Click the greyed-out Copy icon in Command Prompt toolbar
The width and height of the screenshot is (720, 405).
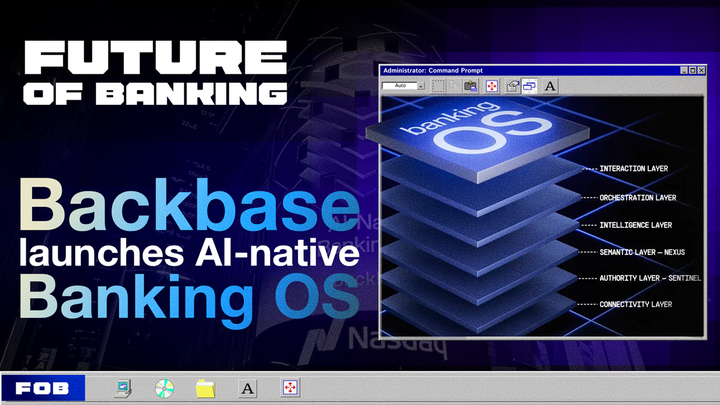[x=455, y=86]
